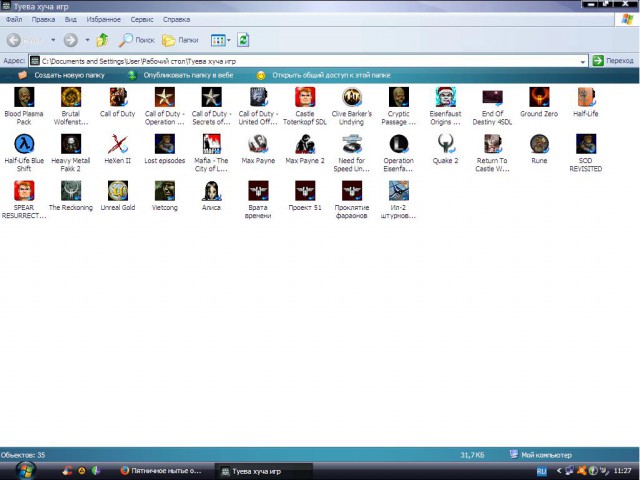Select the Проект 51 shortcut
640x480 pixels.
pyautogui.click(x=305, y=191)
